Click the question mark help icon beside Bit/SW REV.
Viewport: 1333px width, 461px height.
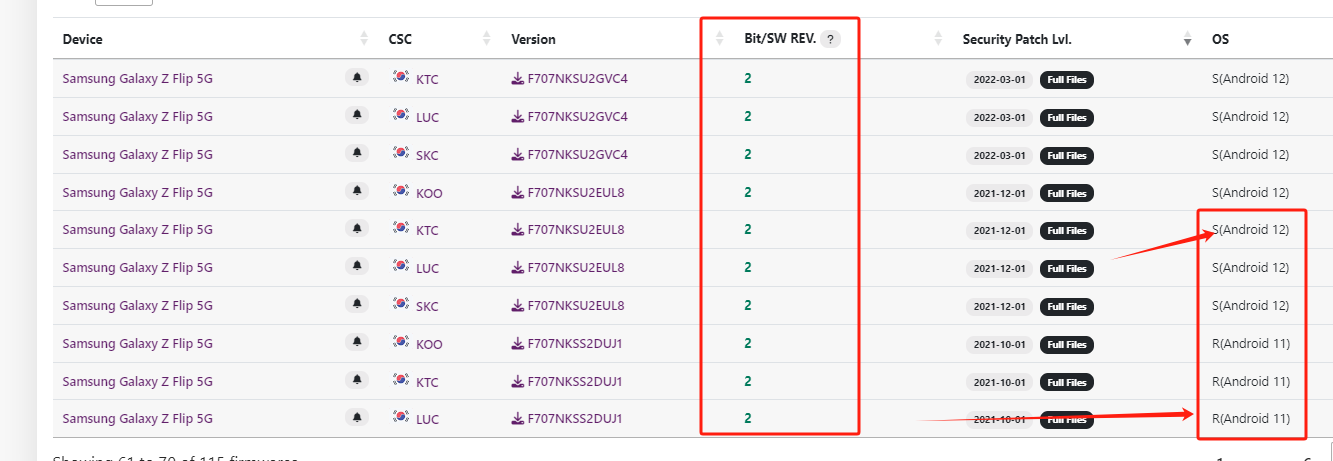pyautogui.click(x=829, y=39)
